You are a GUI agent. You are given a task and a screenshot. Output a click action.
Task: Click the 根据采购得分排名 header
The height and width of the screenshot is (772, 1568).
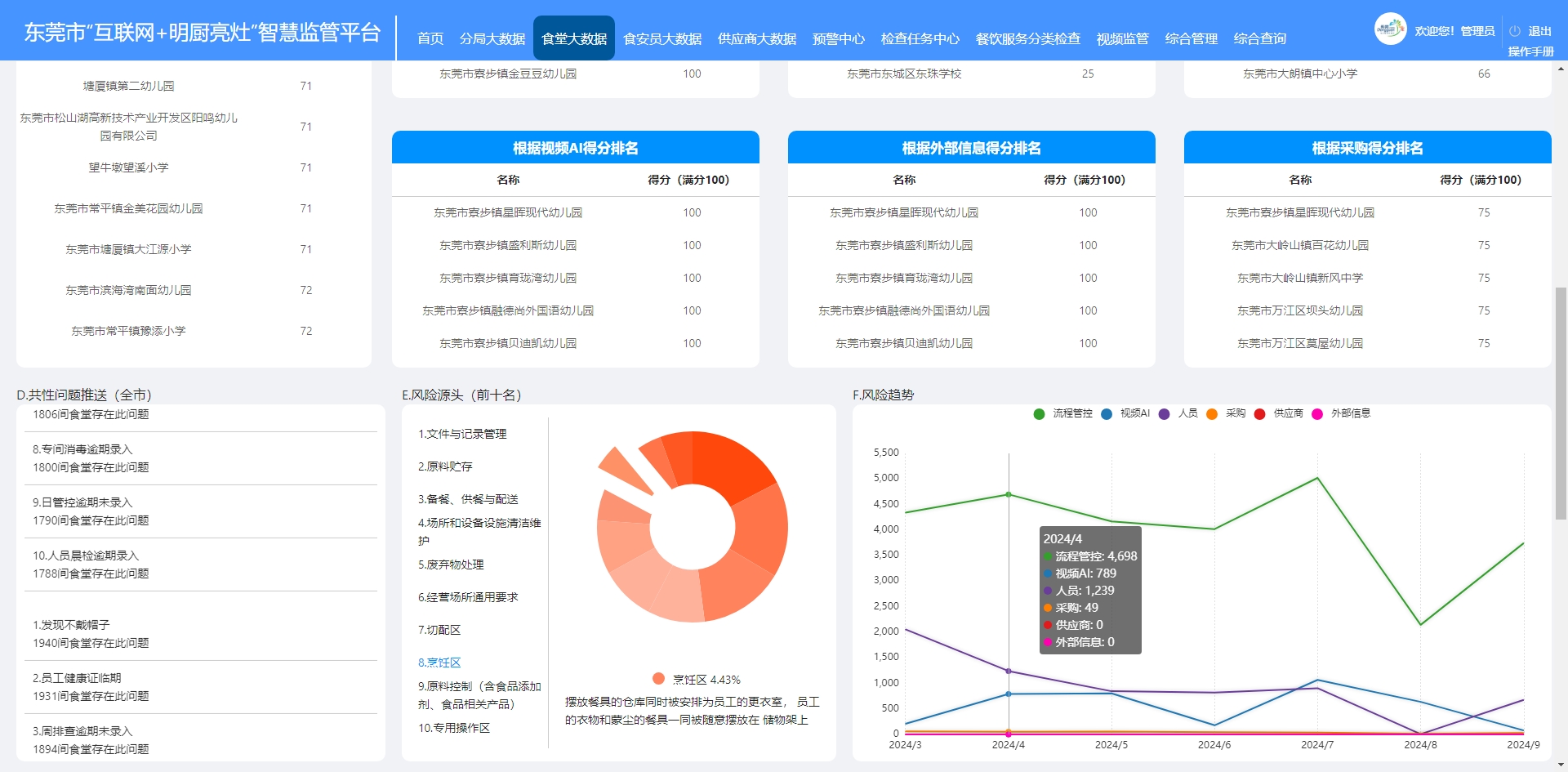(x=1368, y=148)
